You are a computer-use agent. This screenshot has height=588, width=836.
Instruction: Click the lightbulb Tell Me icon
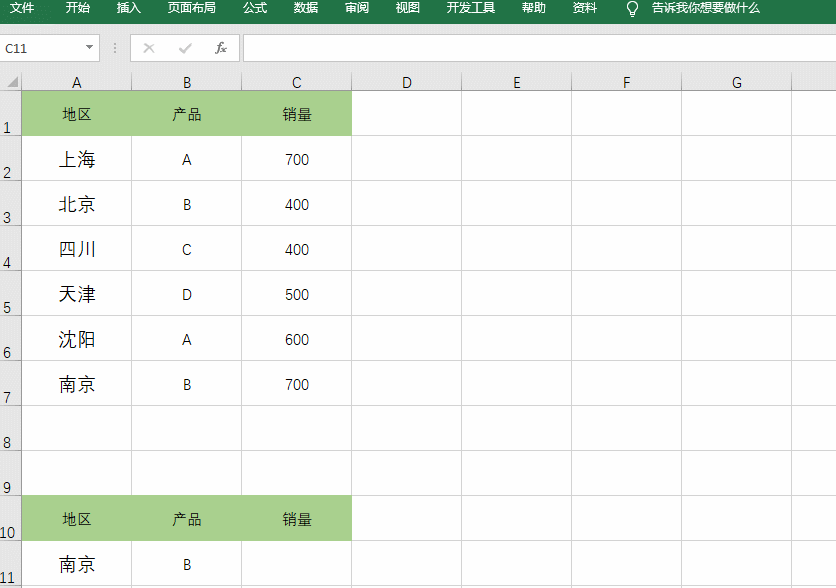pos(631,9)
